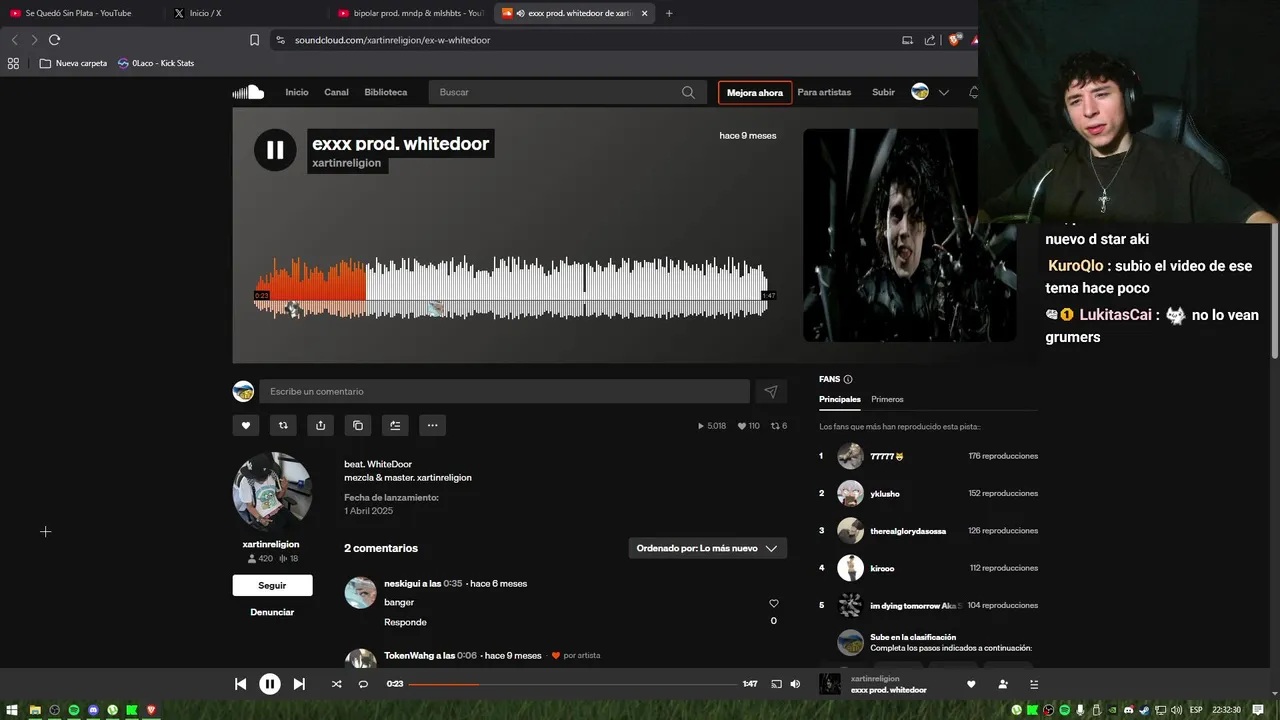Jump to 0:35 timestamp in neskigui's comment
The height and width of the screenshot is (720, 1280).
point(453,584)
